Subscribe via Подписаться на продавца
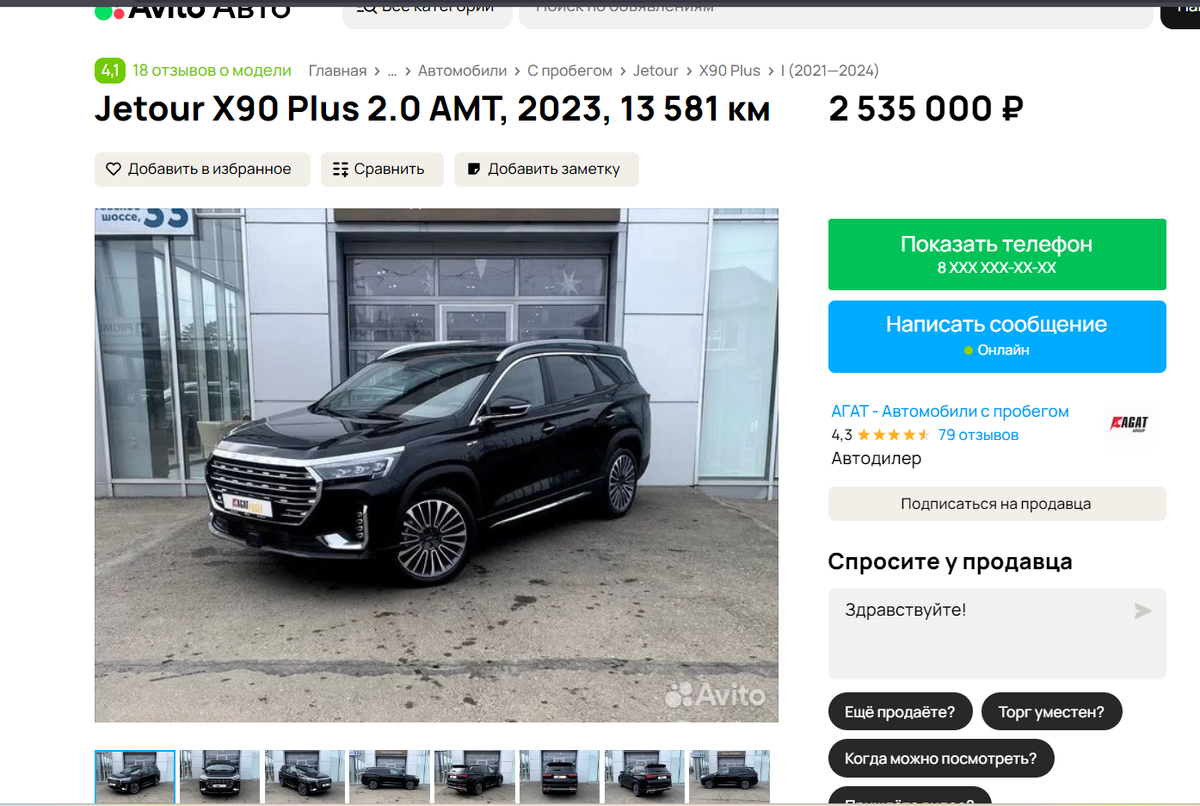 click(997, 504)
